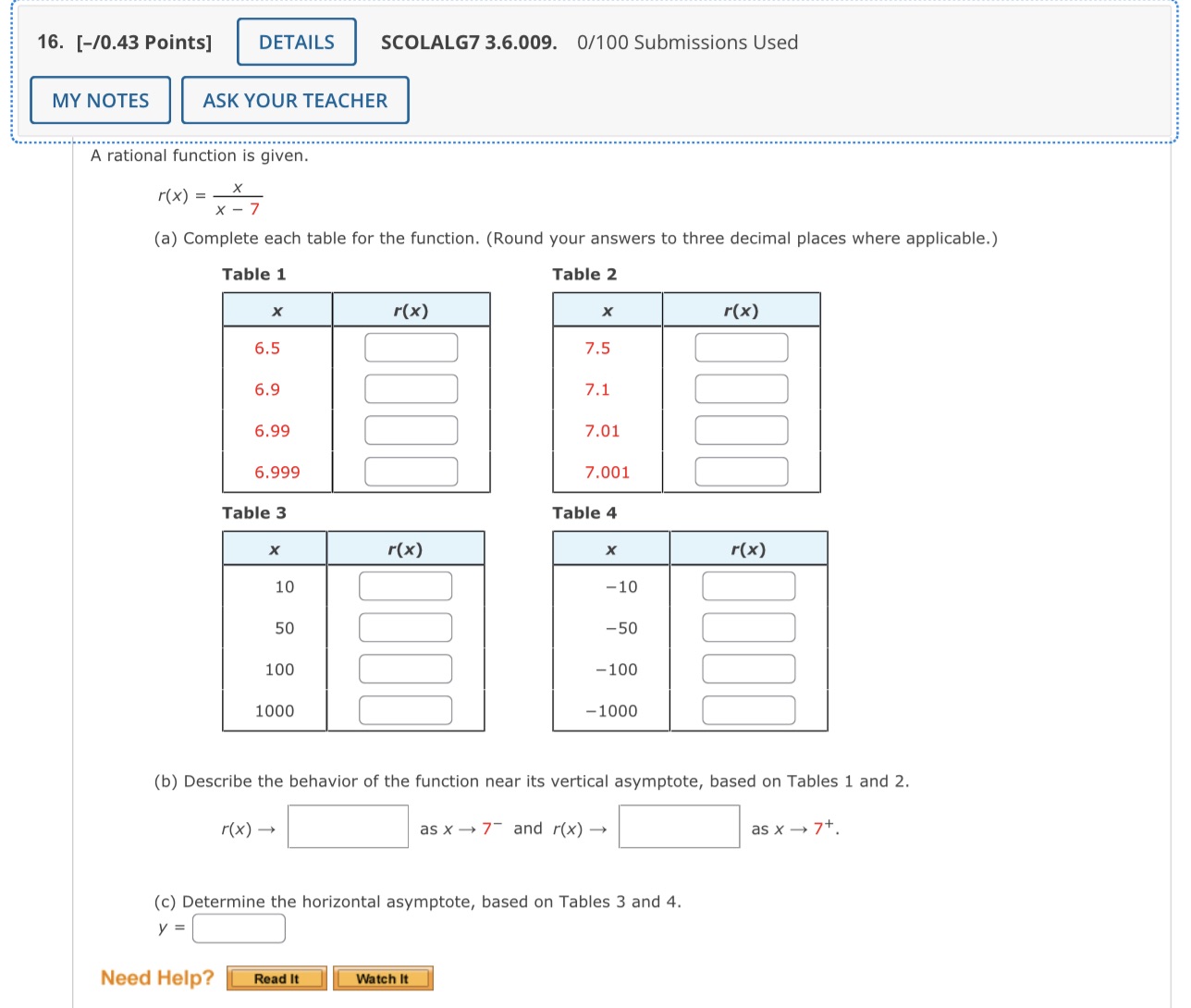
Task: Select the r(x) answer box for x = 6.5
Action: click(411, 347)
